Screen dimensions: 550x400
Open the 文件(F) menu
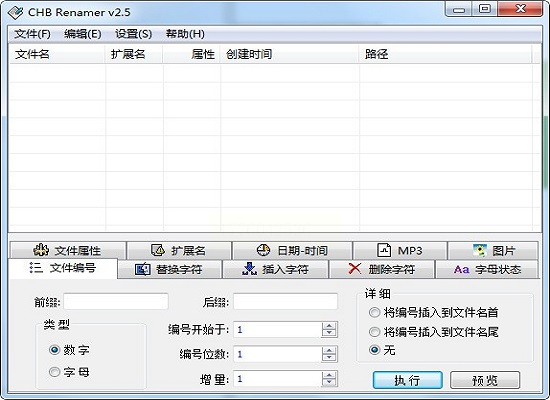pyautogui.click(x=32, y=34)
